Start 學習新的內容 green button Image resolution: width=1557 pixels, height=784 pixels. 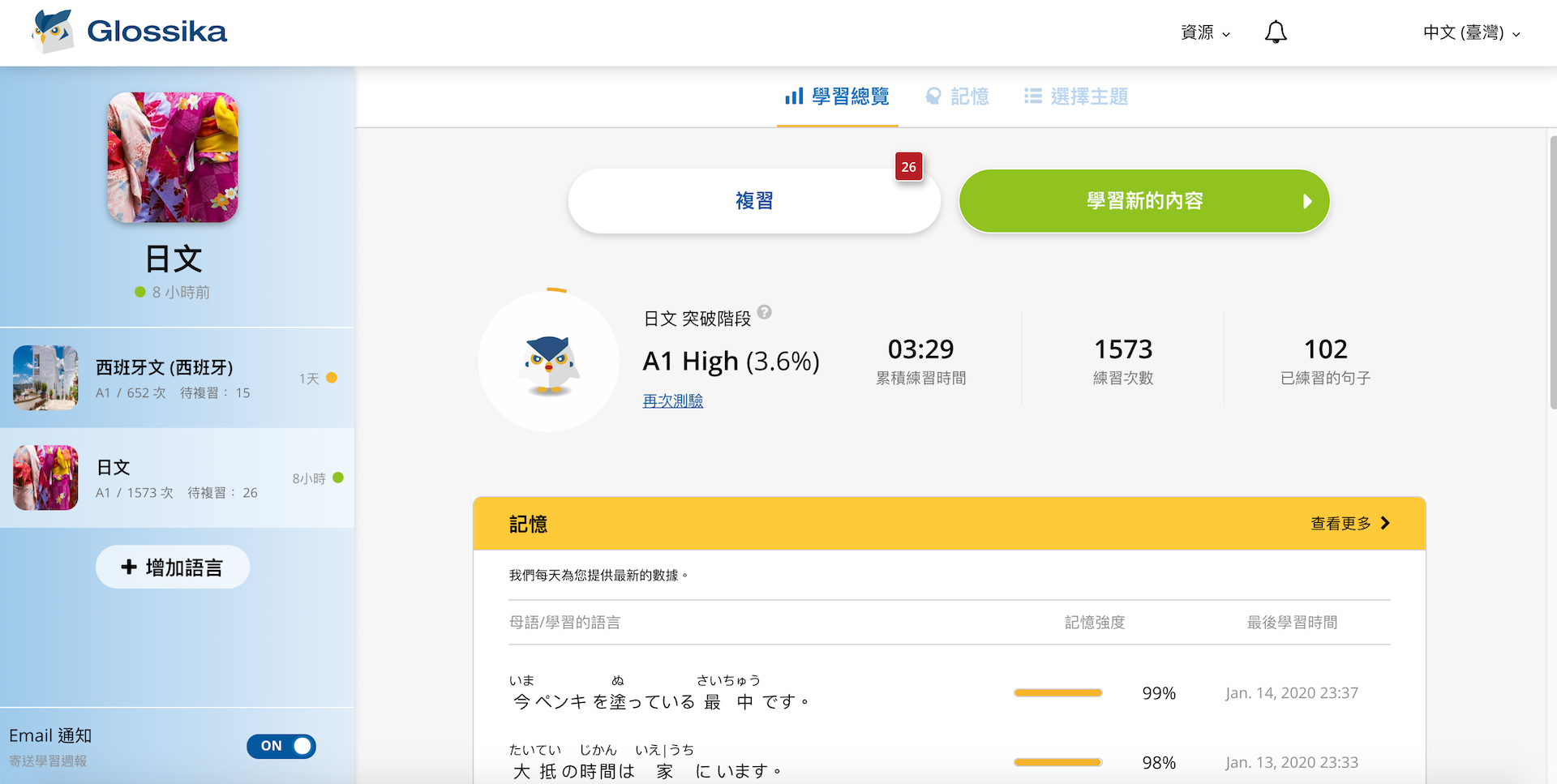coord(1144,201)
